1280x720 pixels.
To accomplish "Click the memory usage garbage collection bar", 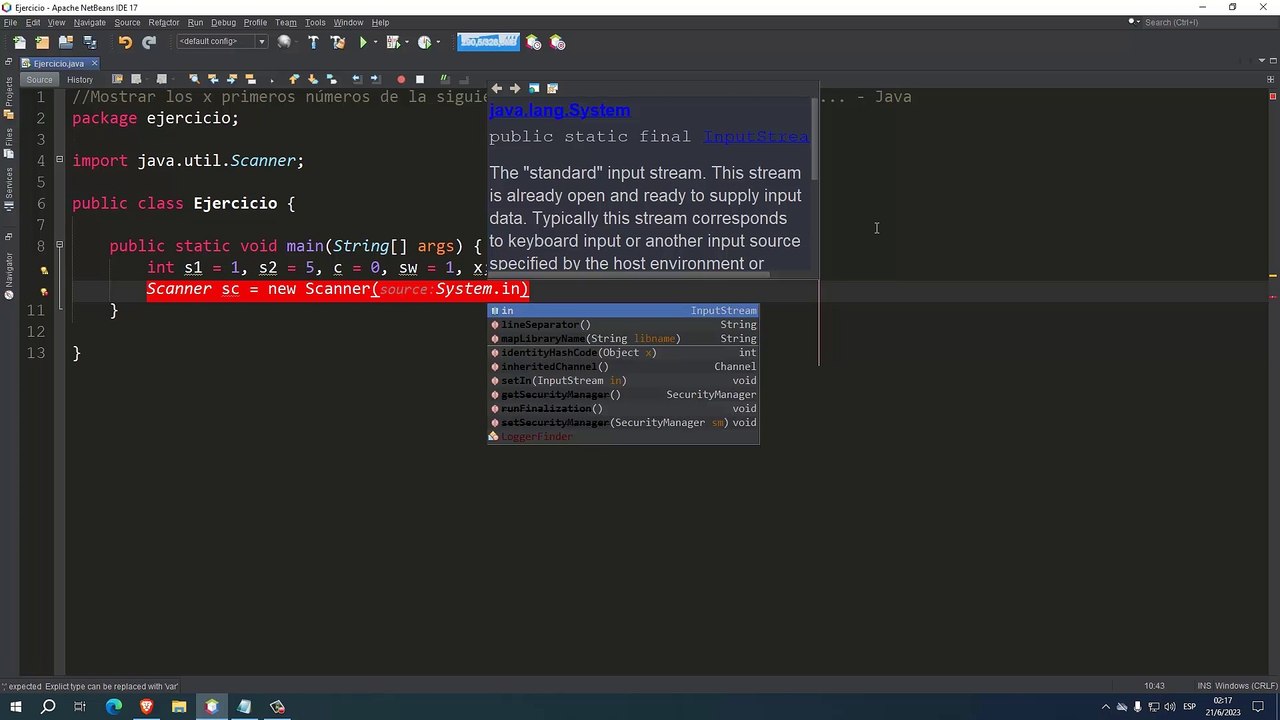I will point(488,42).
